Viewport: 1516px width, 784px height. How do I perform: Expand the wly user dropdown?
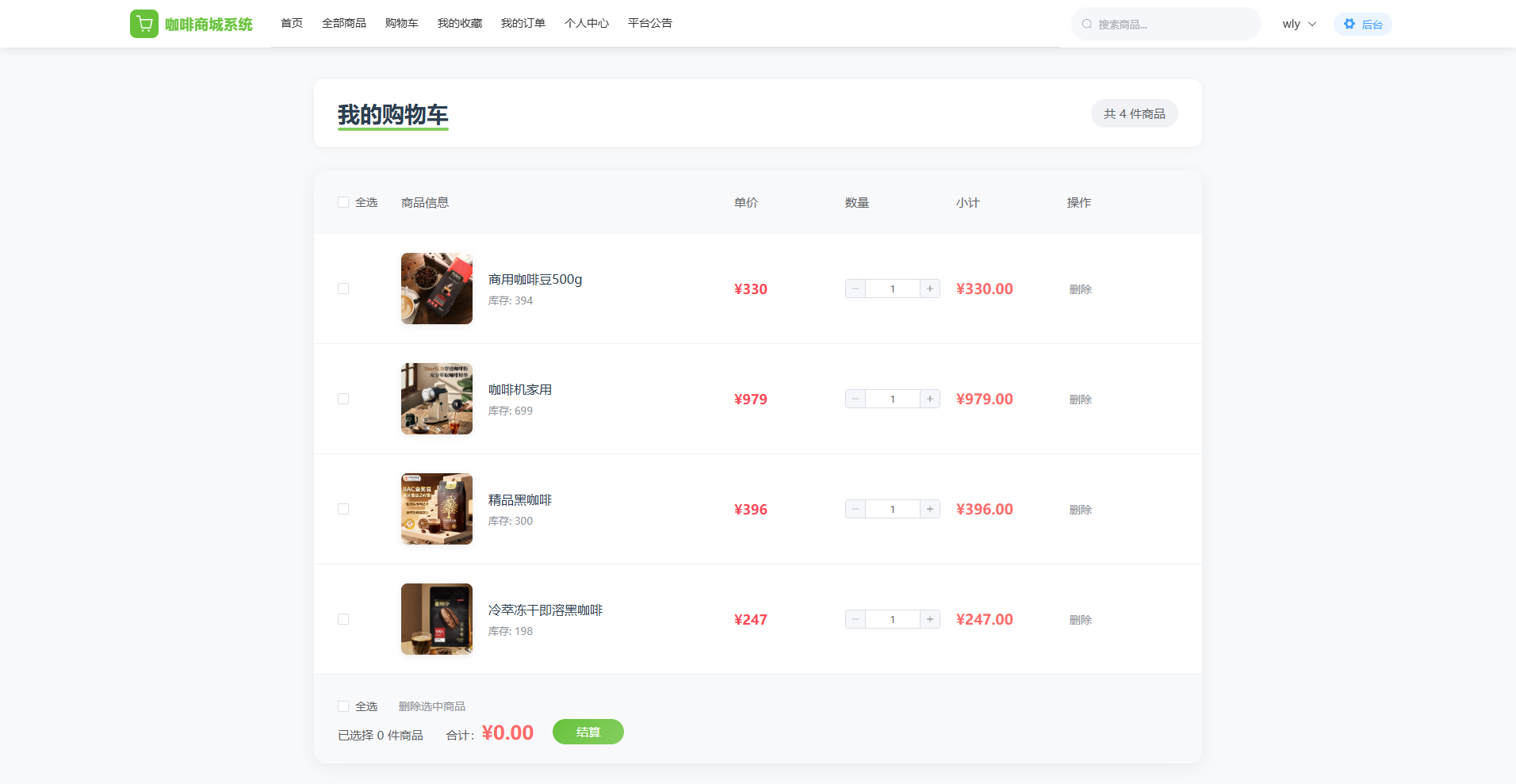coord(1299,24)
